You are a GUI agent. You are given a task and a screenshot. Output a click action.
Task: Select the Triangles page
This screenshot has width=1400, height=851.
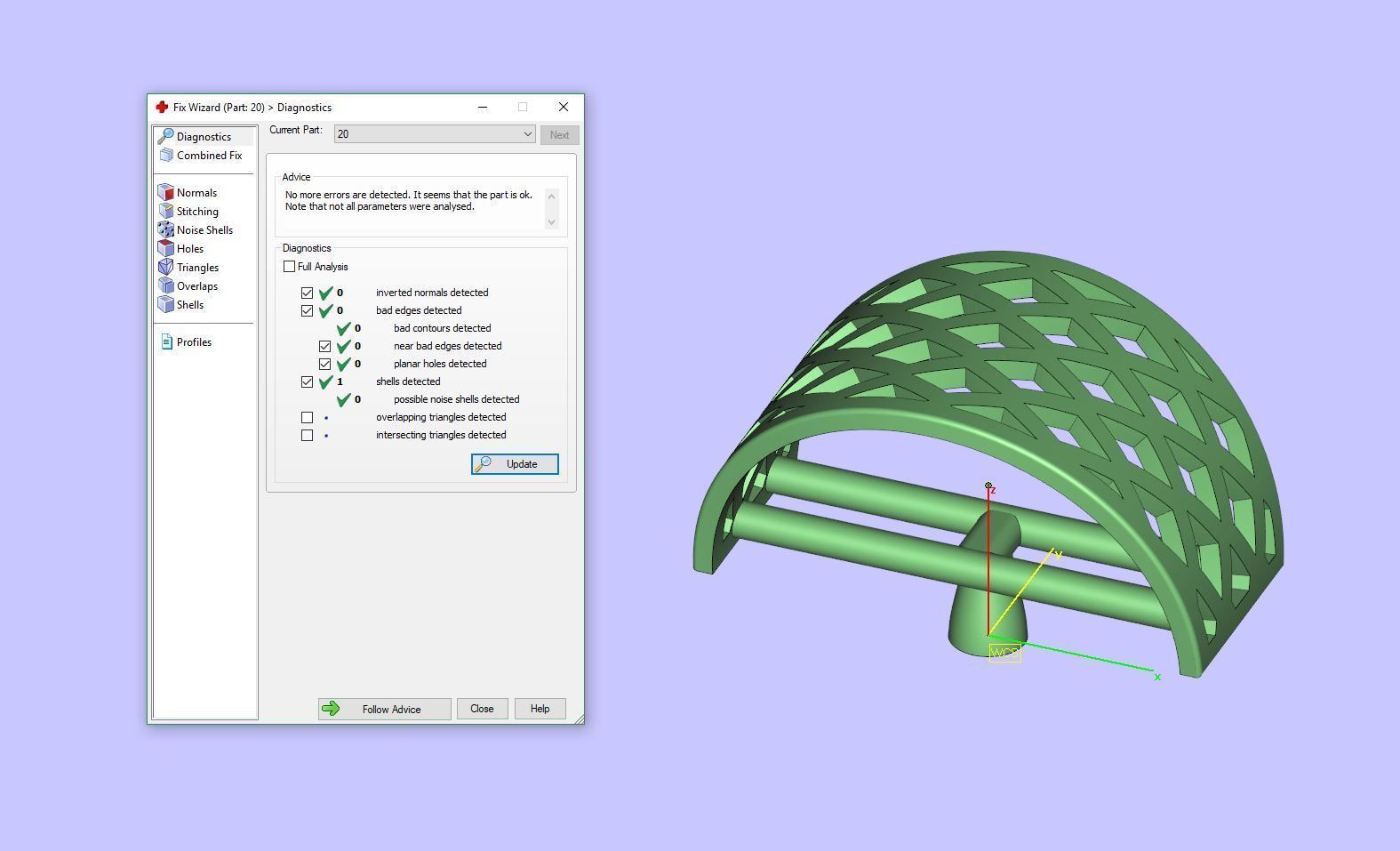[197, 268]
